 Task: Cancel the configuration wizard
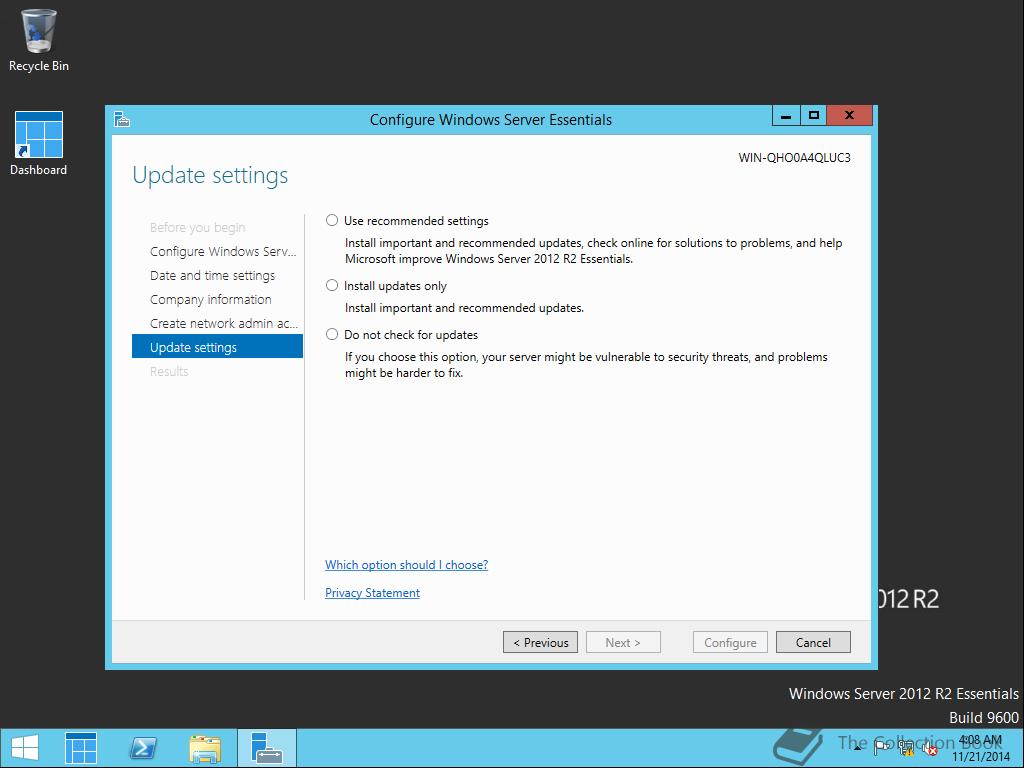(x=813, y=642)
